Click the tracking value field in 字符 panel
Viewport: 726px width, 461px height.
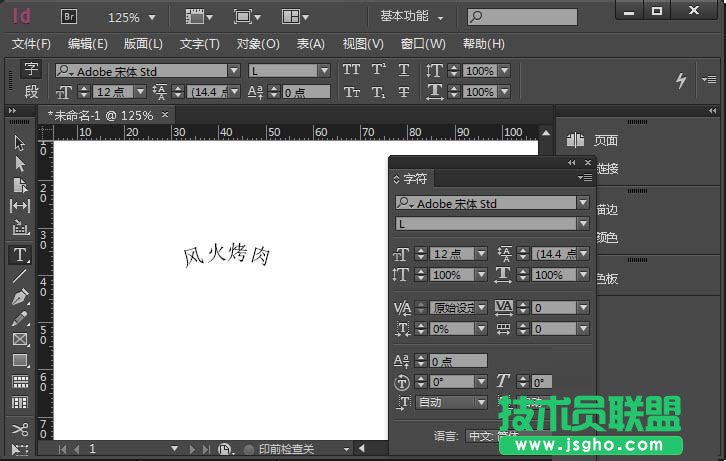[x=554, y=307]
